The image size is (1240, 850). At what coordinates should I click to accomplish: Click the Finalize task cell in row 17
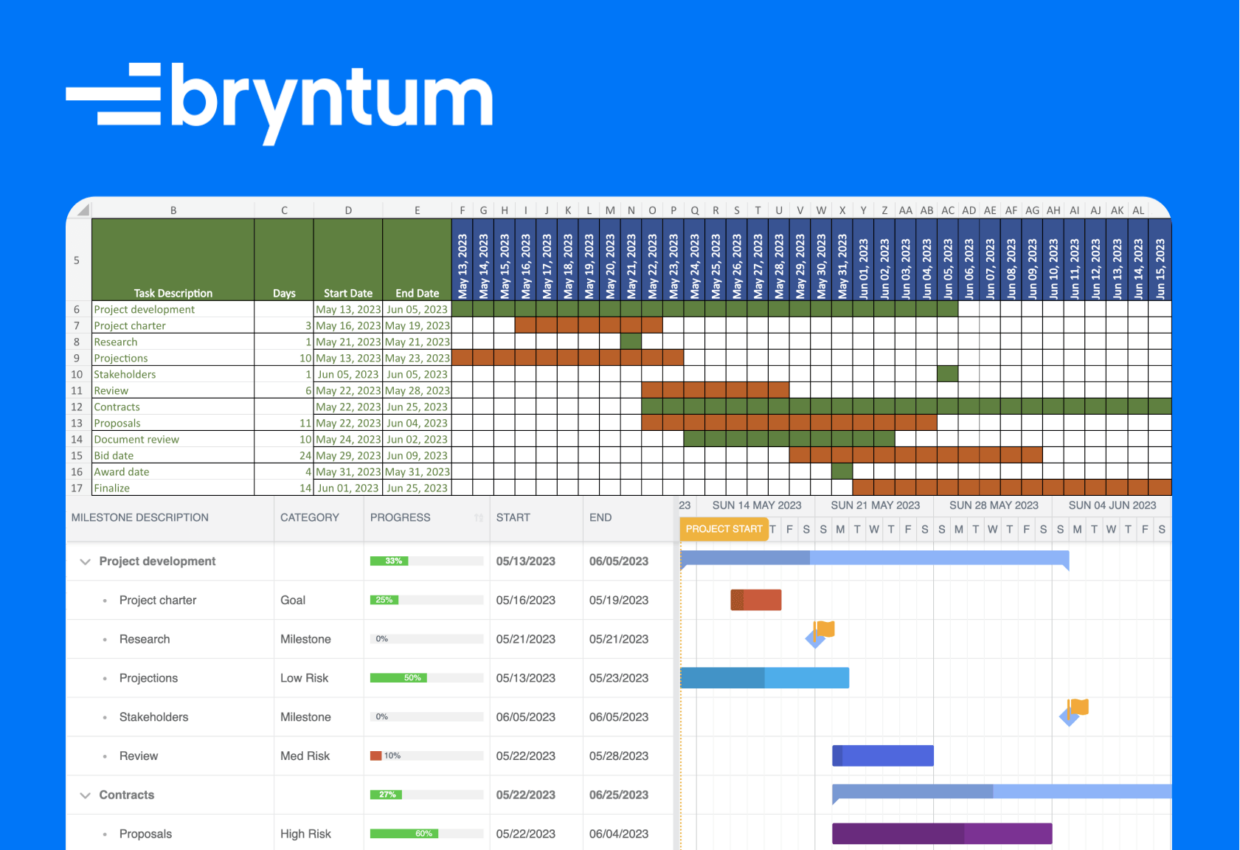pyautogui.click(x=112, y=488)
